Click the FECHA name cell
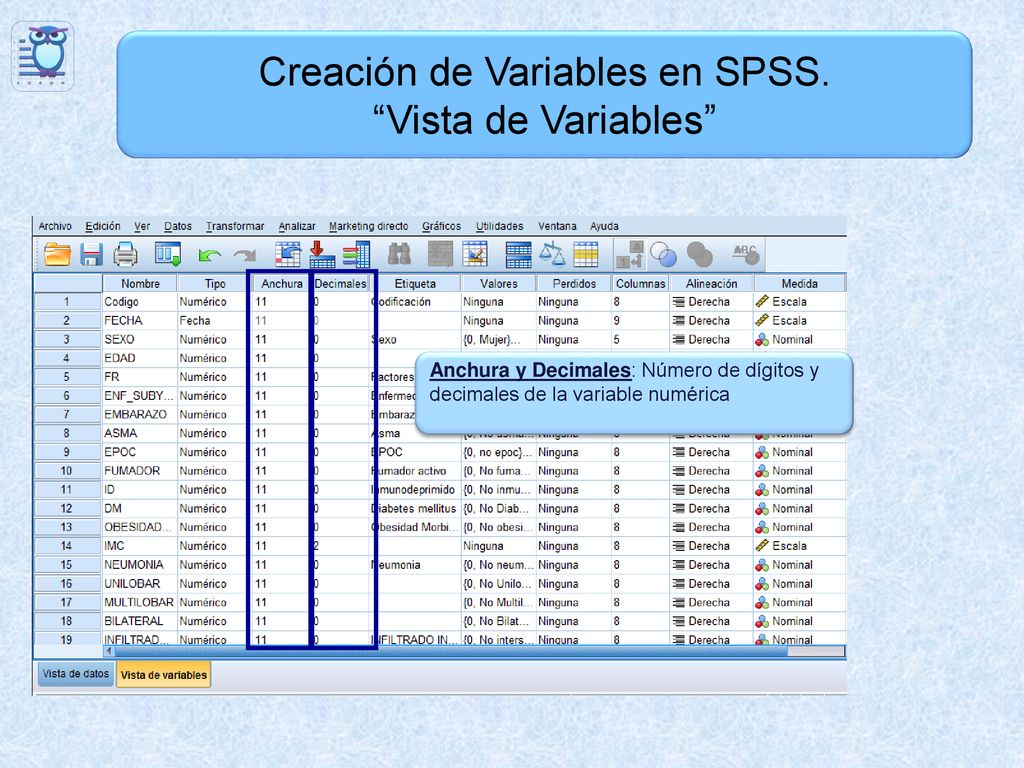Image resolution: width=1024 pixels, height=768 pixels. [x=140, y=321]
